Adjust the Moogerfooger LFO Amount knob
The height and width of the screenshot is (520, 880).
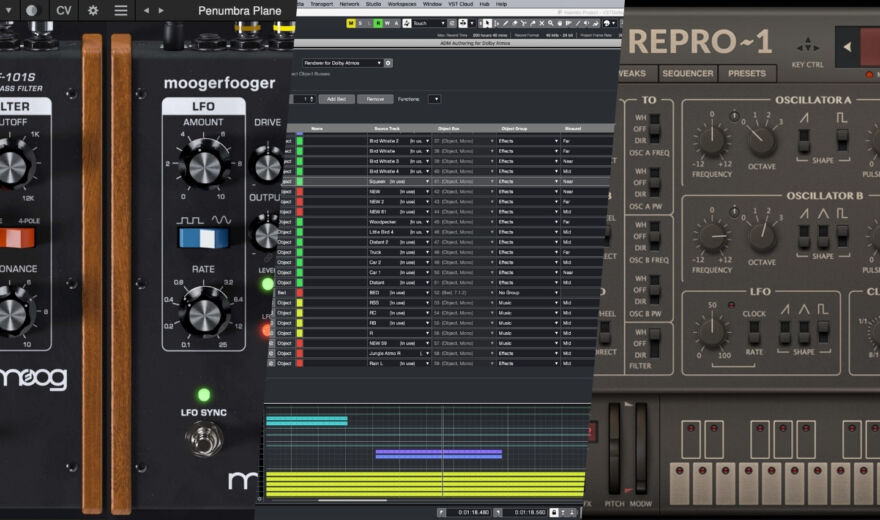click(204, 167)
